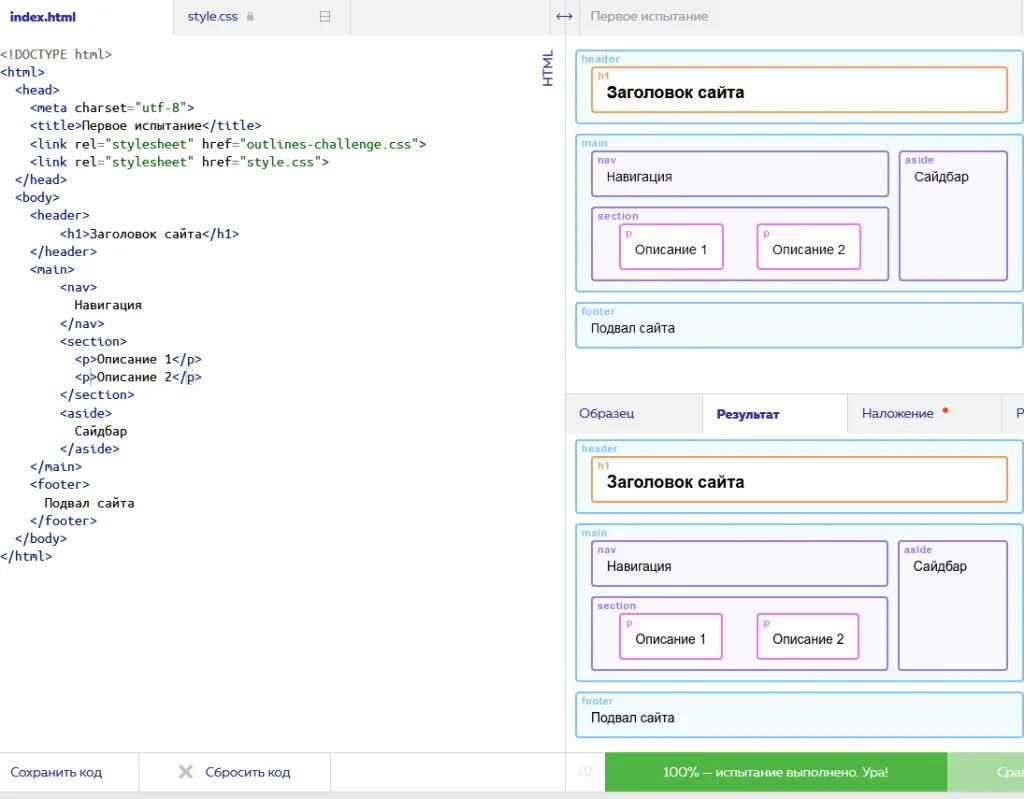Click footer Подвал сайта in sample preview
Viewport: 1024px width, 799px height.
click(800, 325)
